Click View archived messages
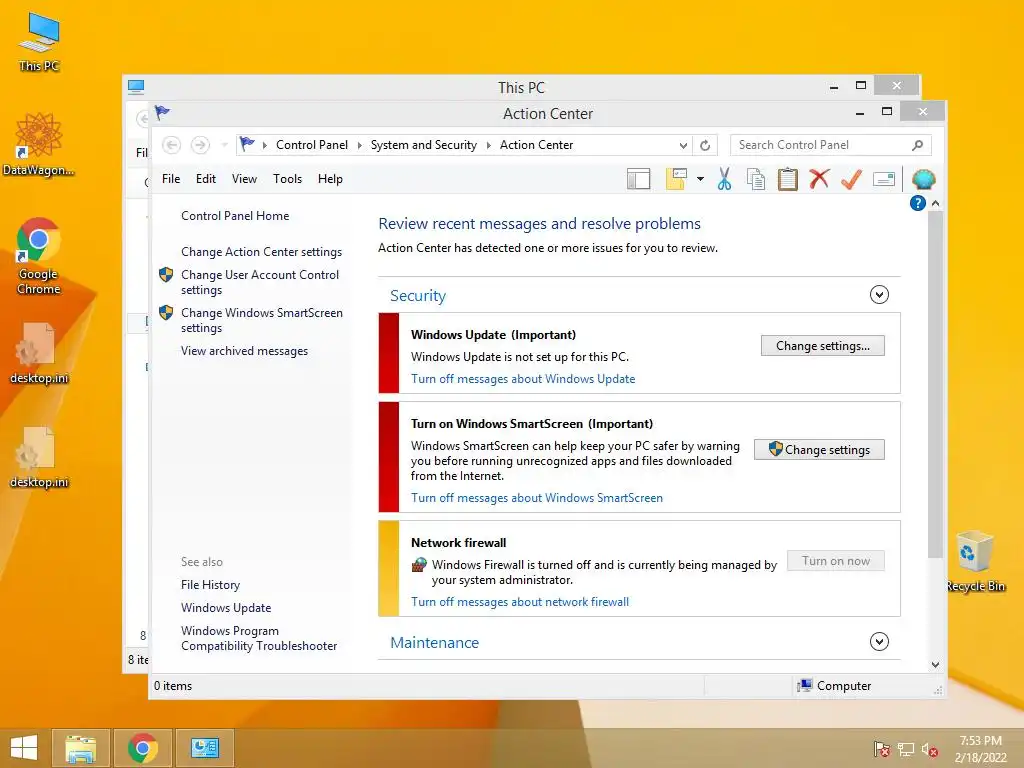 [x=244, y=351]
